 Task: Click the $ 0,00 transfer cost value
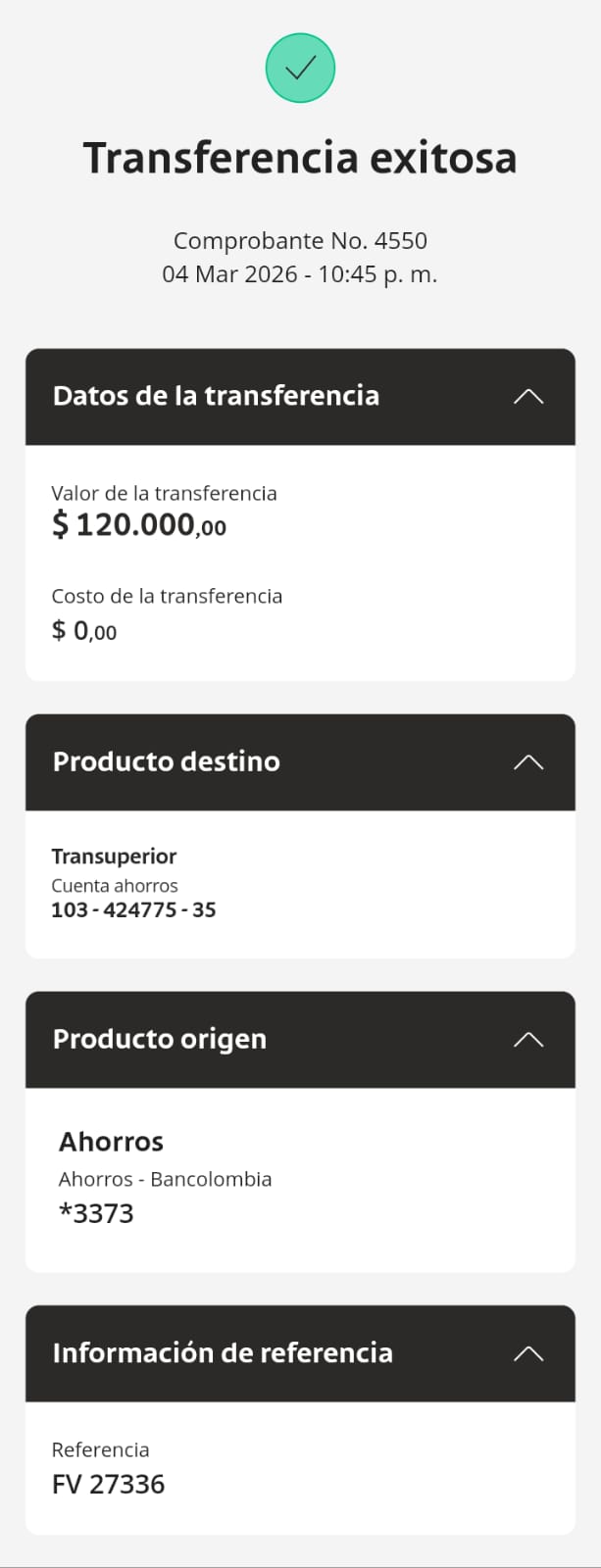point(84,630)
